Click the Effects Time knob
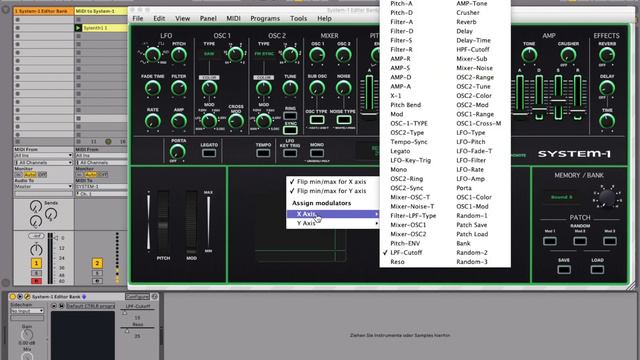Image resolution: width=640 pixels, height=360 pixels. pyautogui.click(x=607, y=121)
